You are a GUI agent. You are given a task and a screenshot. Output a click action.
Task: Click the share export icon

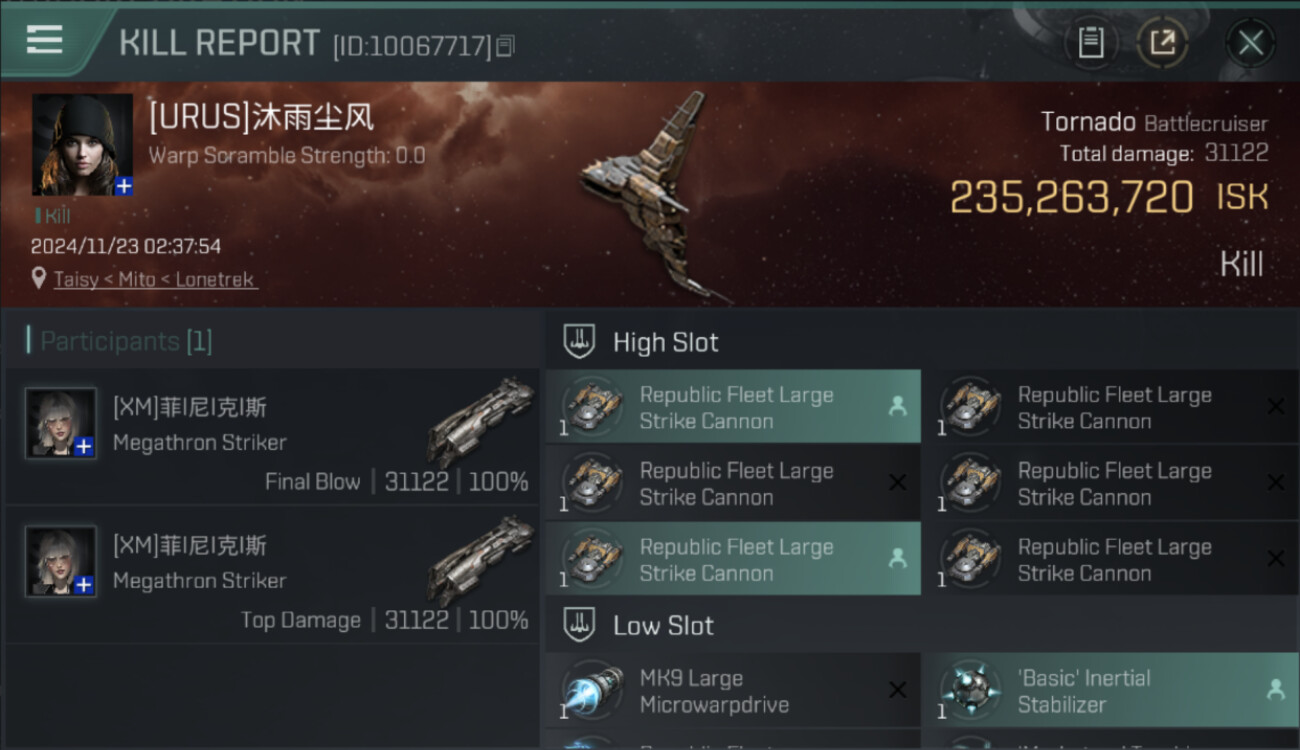click(1162, 43)
